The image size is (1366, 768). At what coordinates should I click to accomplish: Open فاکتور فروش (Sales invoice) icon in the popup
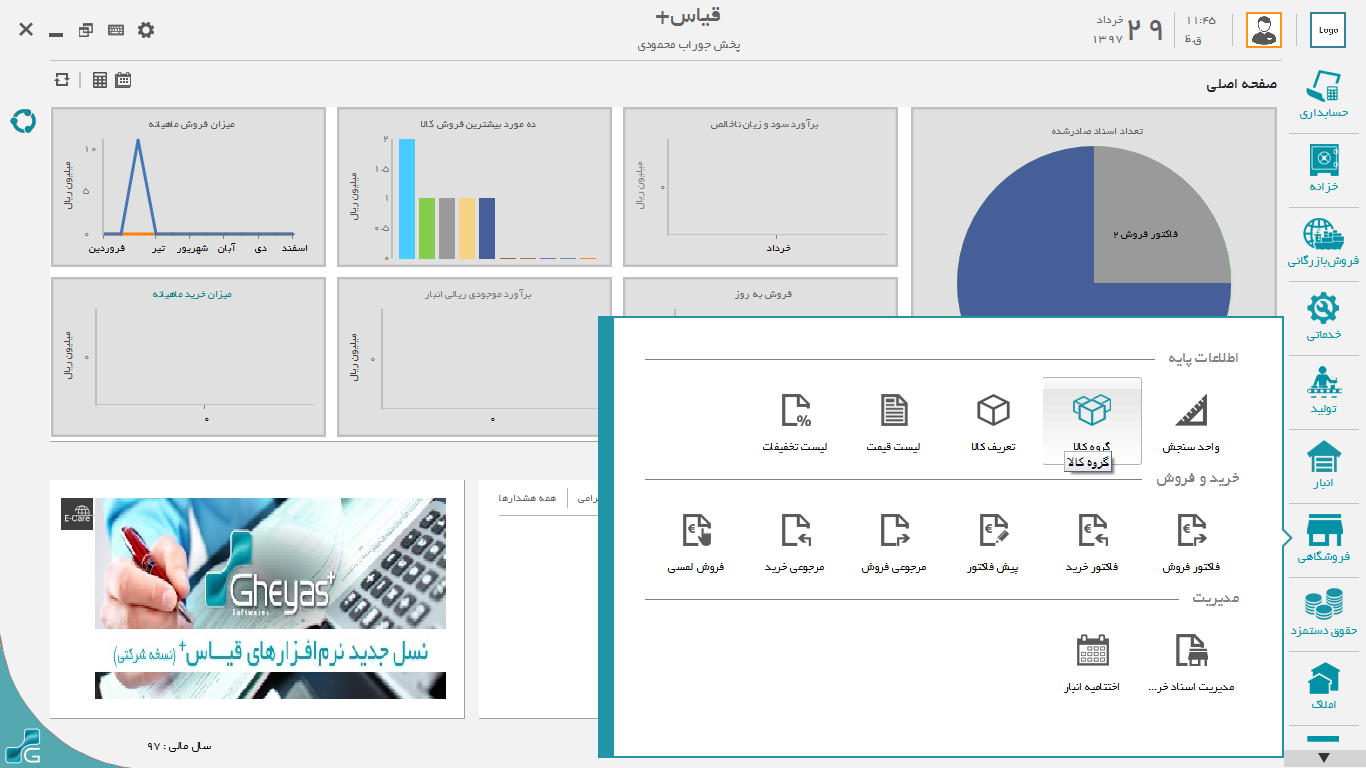pyautogui.click(x=1191, y=542)
